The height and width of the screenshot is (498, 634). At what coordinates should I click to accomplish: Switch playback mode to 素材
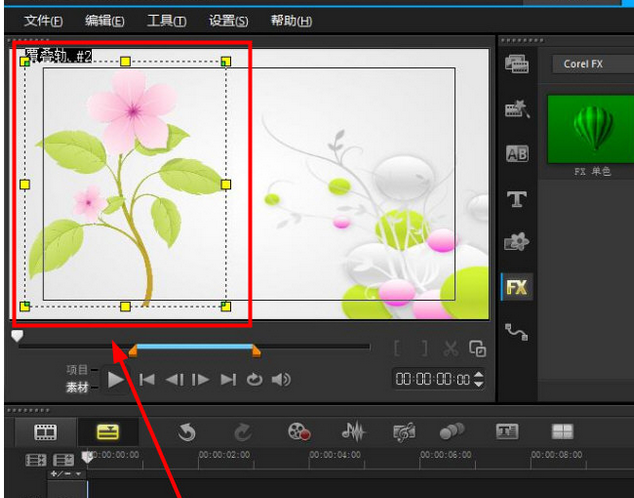coord(77,387)
